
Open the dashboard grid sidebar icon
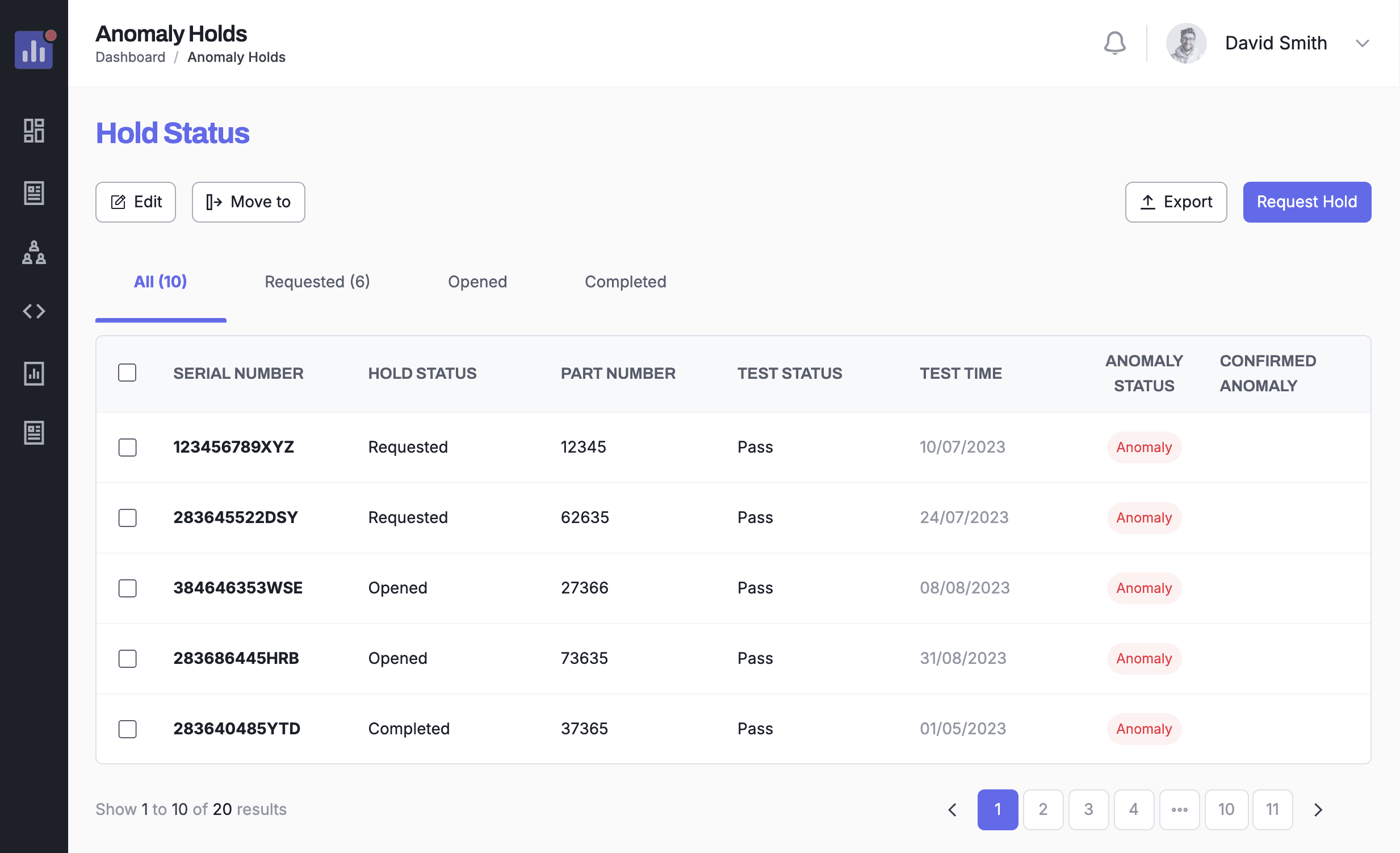(33, 131)
